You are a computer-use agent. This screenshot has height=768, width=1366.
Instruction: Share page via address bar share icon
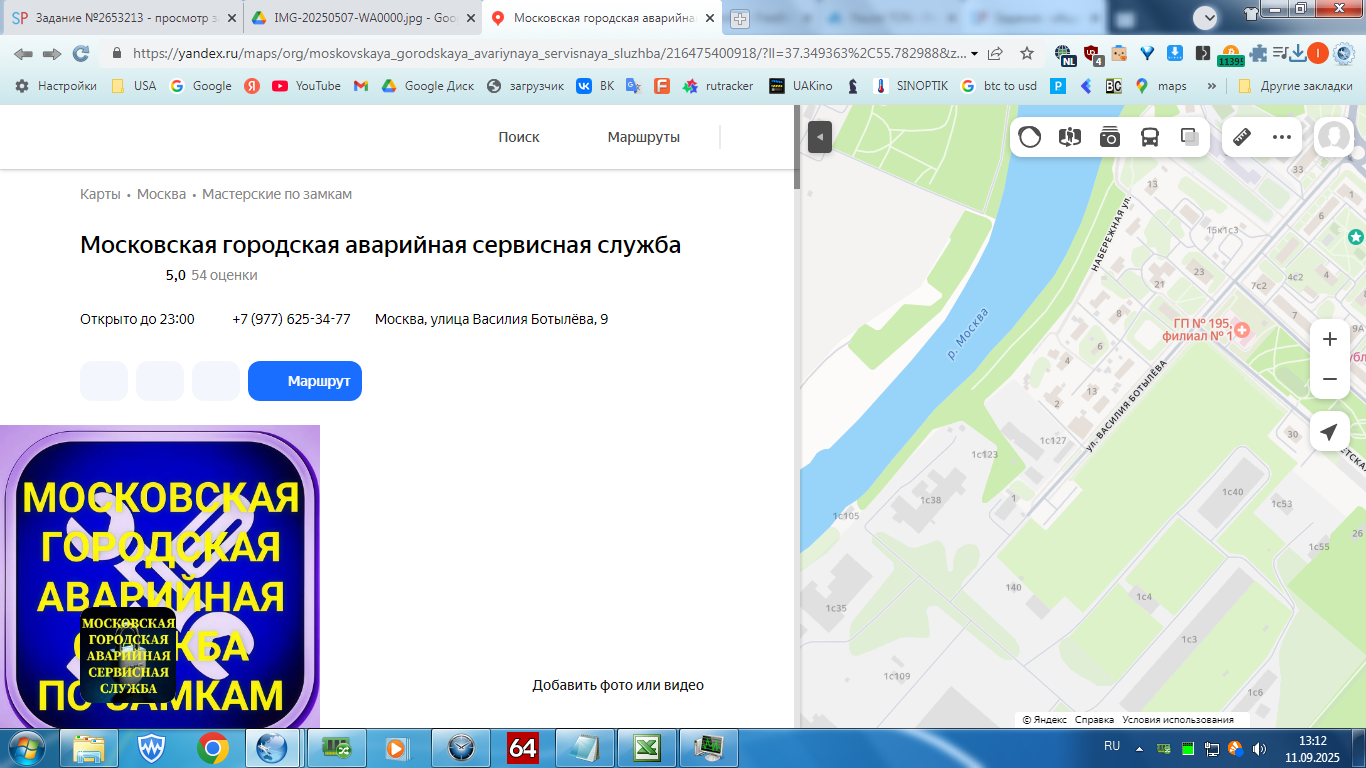coord(995,54)
